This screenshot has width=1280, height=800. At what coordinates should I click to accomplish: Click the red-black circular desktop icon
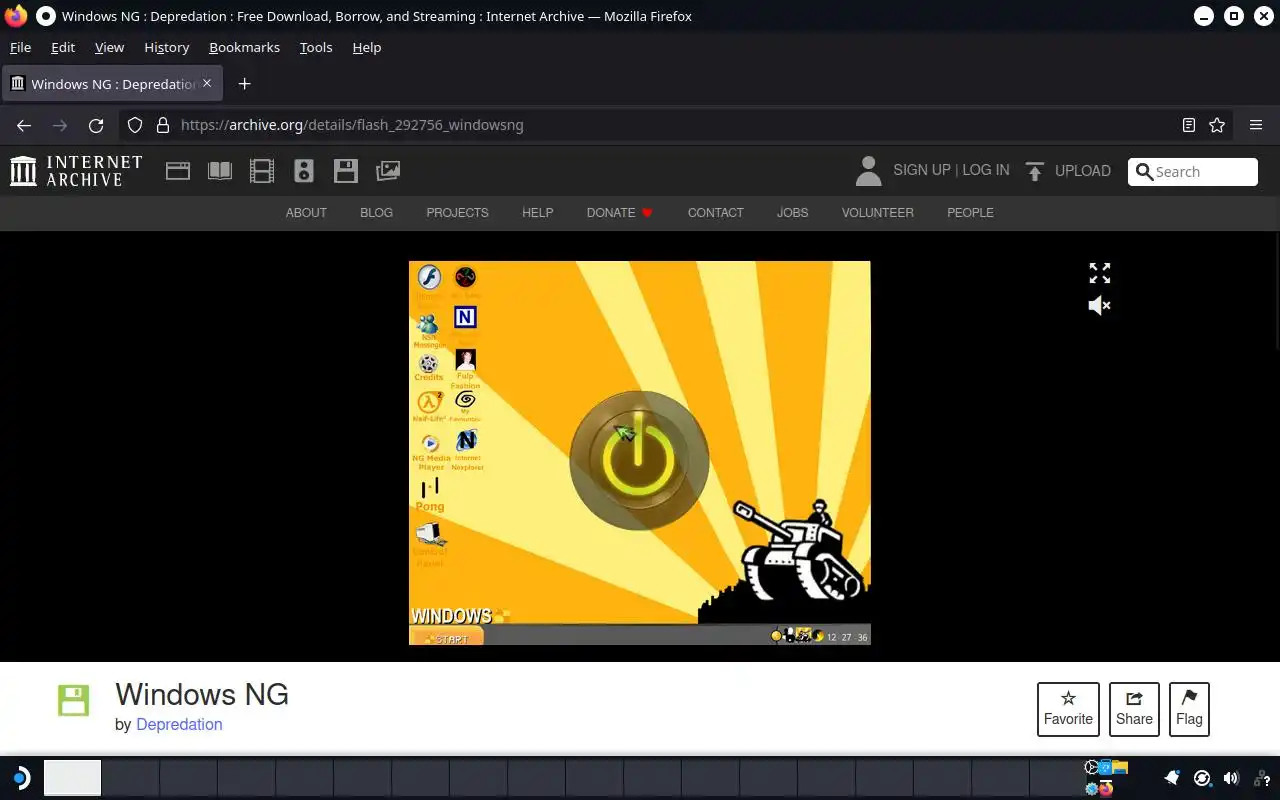465,277
